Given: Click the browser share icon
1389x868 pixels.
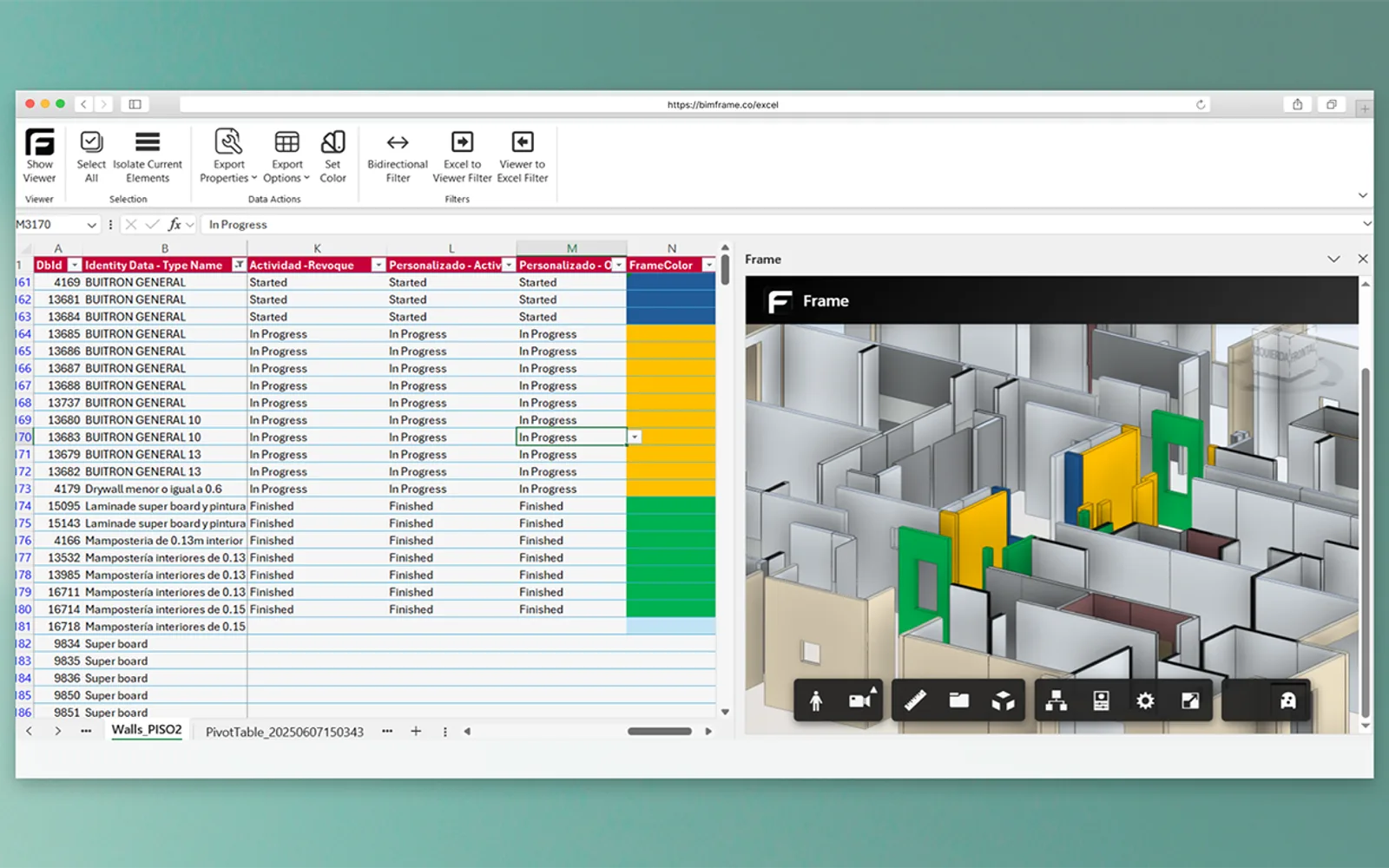Looking at the screenshot, I should (1297, 104).
